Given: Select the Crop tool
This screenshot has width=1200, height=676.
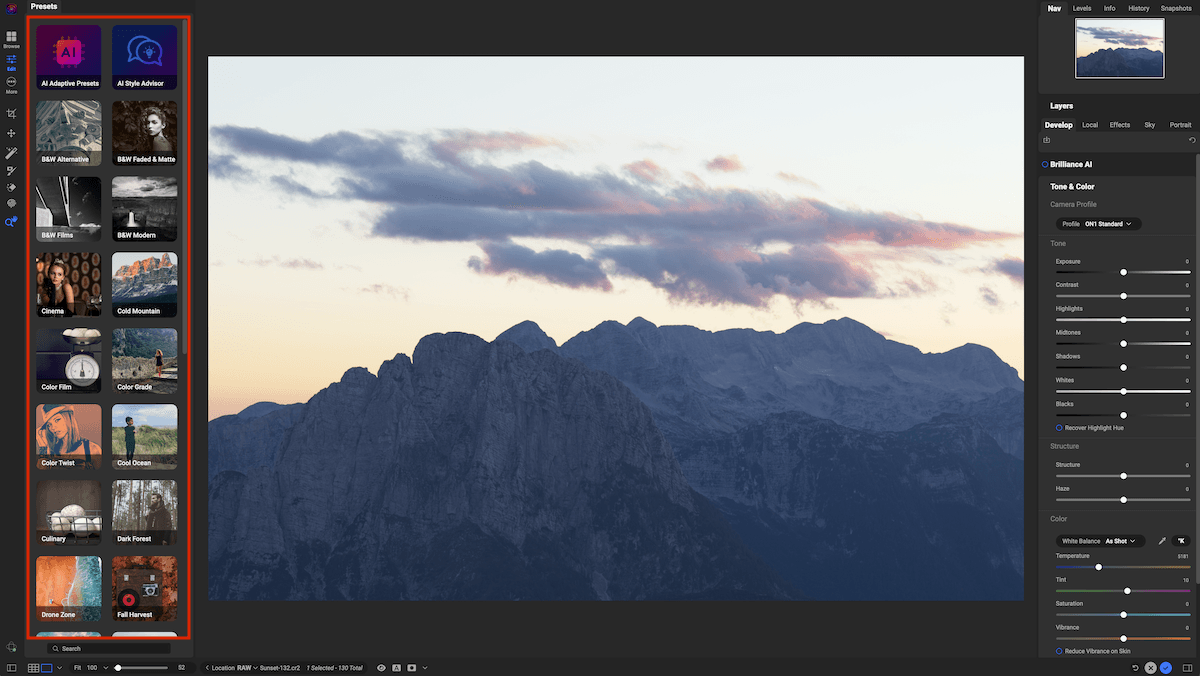Looking at the screenshot, I should (11, 113).
